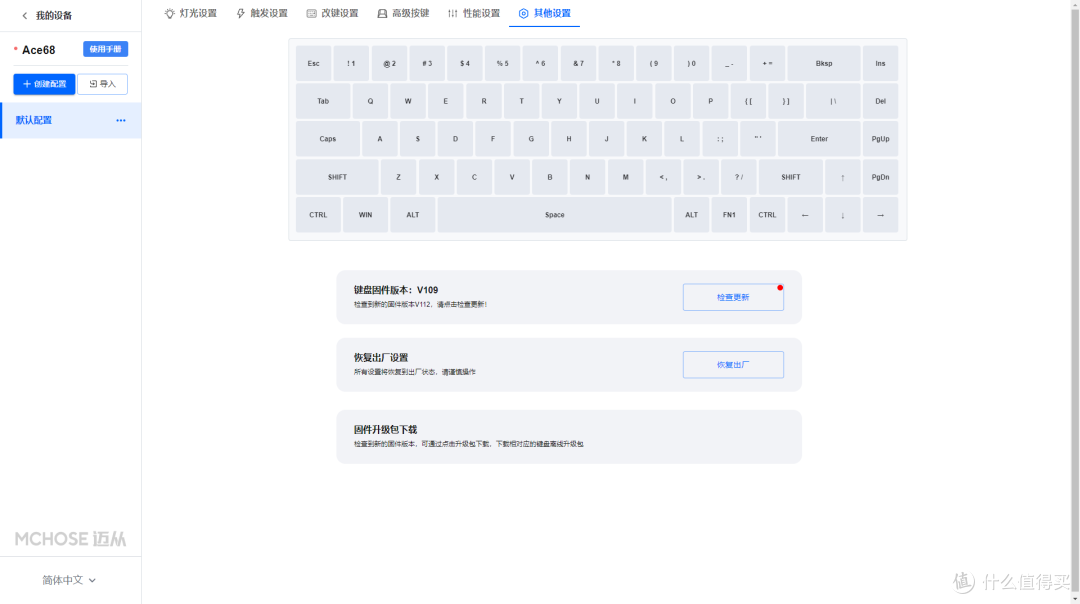Switch to 改键设置 tab
The height and width of the screenshot is (604, 1080).
[332, 13]
